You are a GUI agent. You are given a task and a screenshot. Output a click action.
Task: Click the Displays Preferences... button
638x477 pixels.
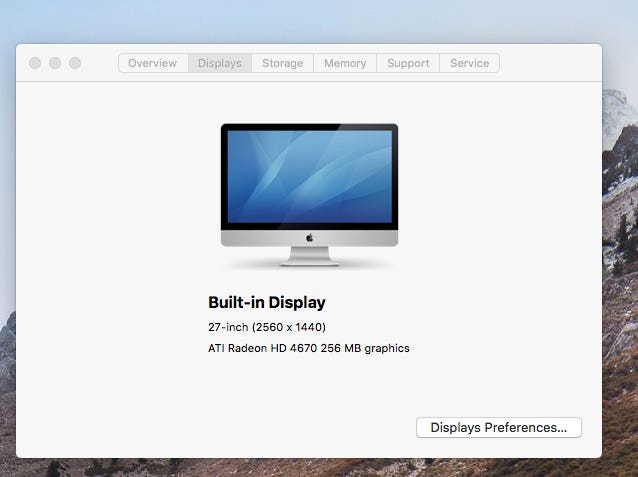pyautogui.click(x=499, y=427)
